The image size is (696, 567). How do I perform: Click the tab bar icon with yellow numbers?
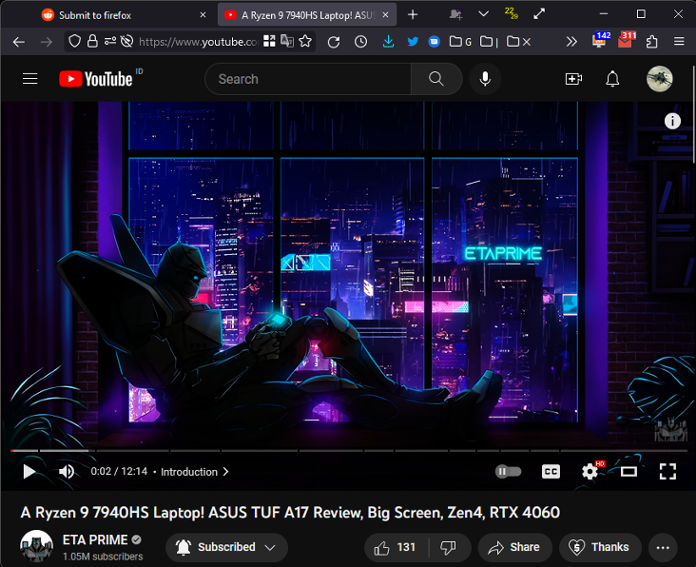(x=511, y=13)
